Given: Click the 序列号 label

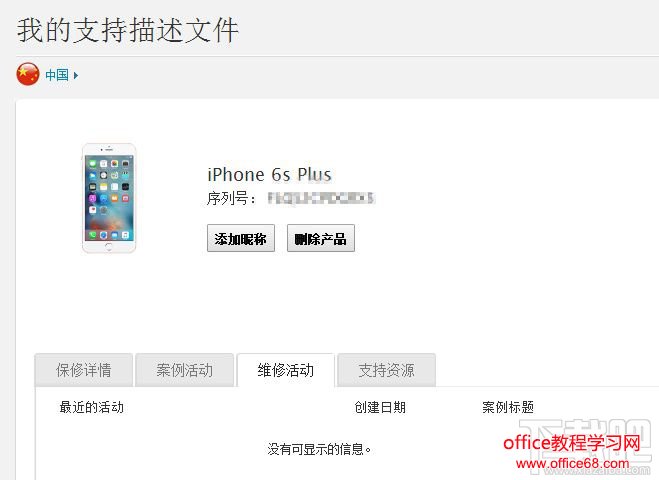Looking at the screenshot, I should (x=231, y=198).
